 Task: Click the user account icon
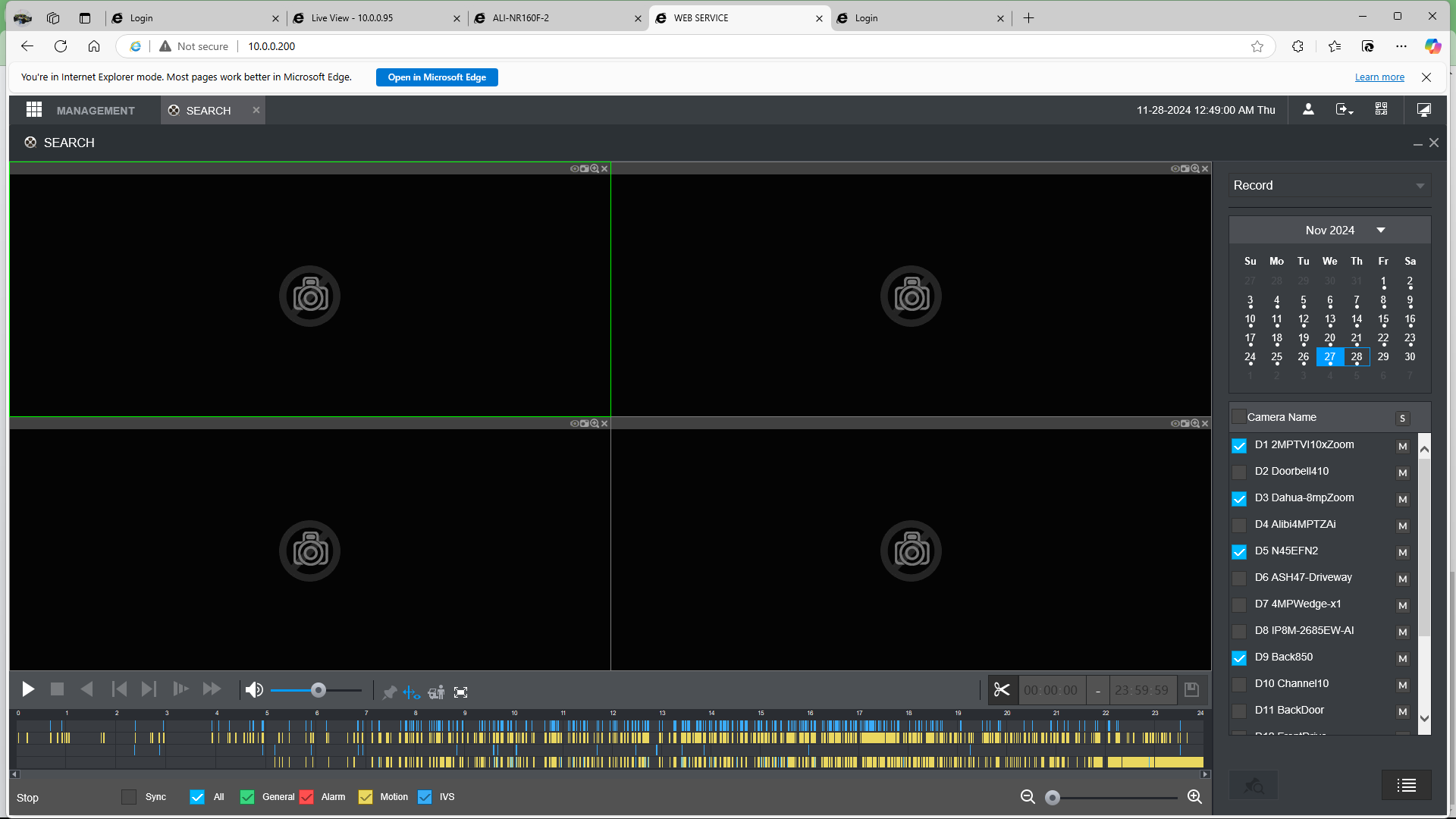[x=1308, y=110]
